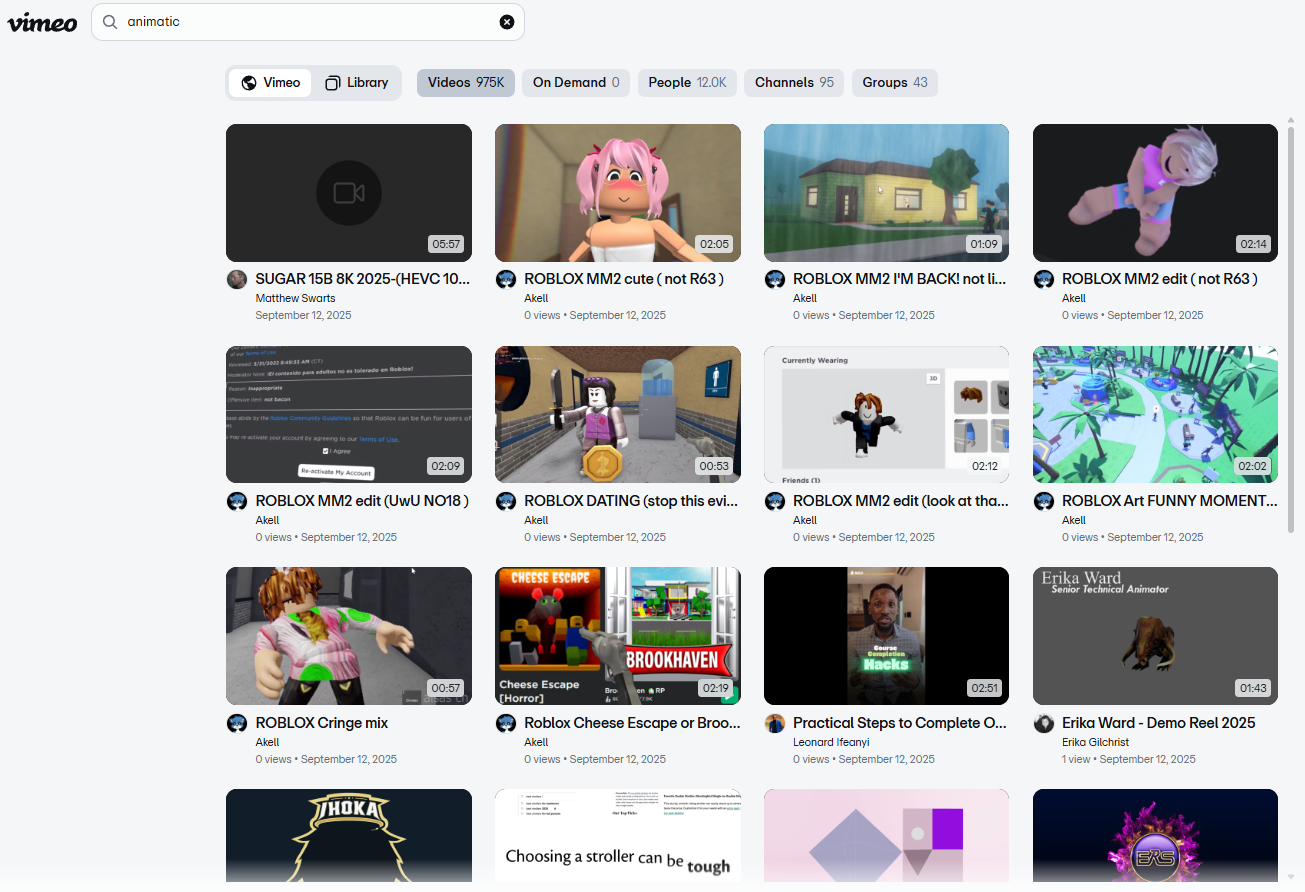Screen dimensions: 1305x892
Task: Open the HOKA logo video thumbnail
Action: pyautogui.click(x=349, y=836)
